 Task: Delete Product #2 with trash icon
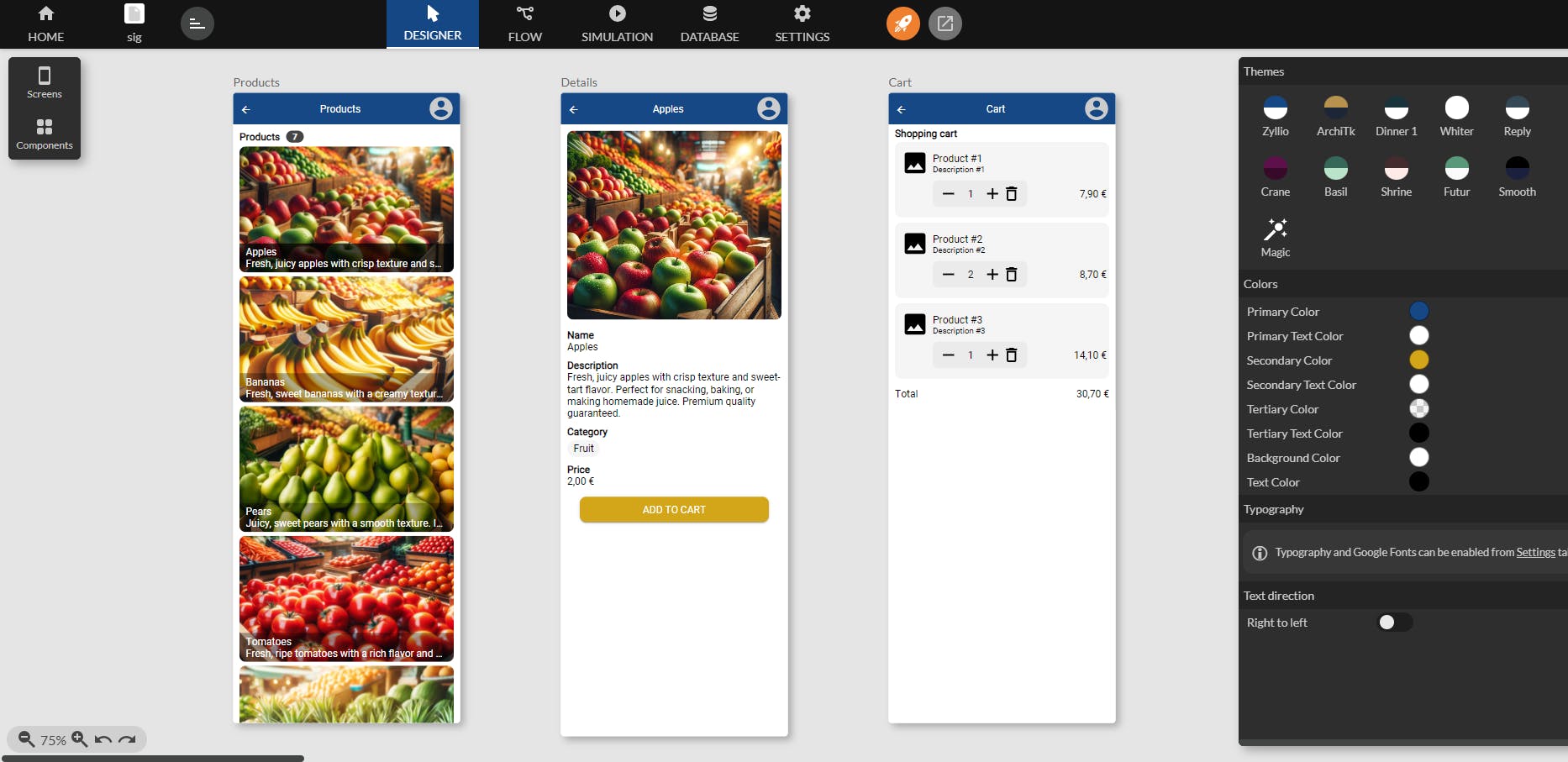pos(1012,275)
